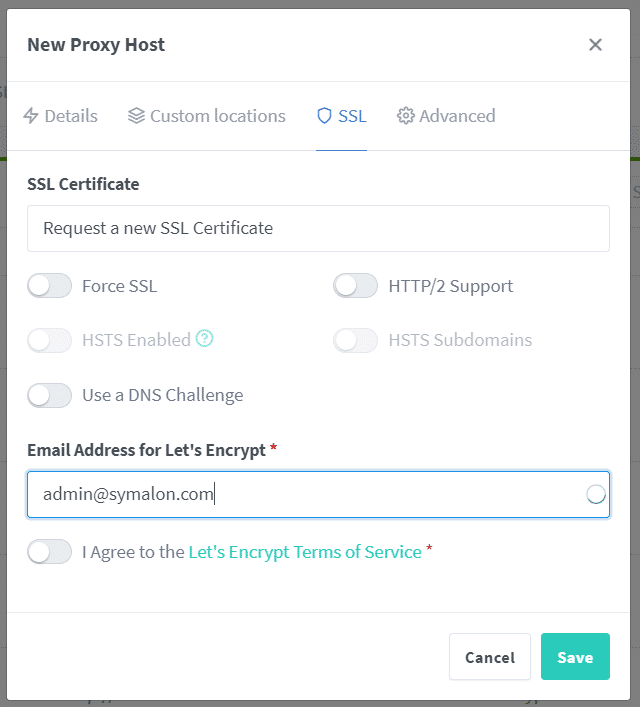
Task: Click the Custom locations layers icon
Action: 137,116
